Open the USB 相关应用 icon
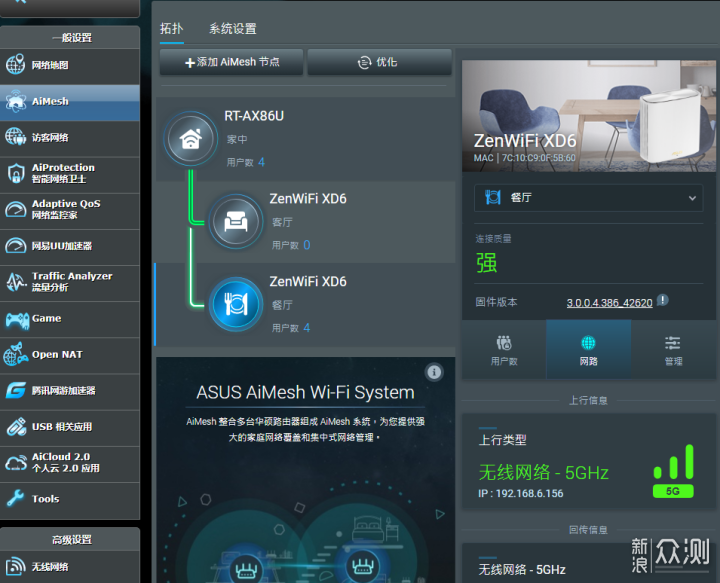Viewport: 720px width, 583px height. click(16, 427)
